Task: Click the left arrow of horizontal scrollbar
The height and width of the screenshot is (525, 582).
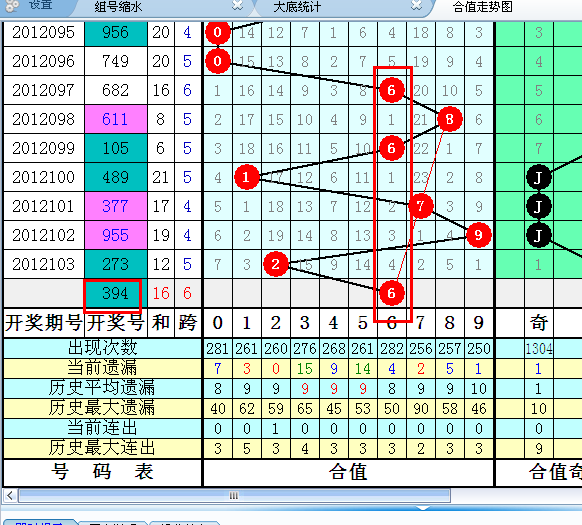Action: pos(10,496)
